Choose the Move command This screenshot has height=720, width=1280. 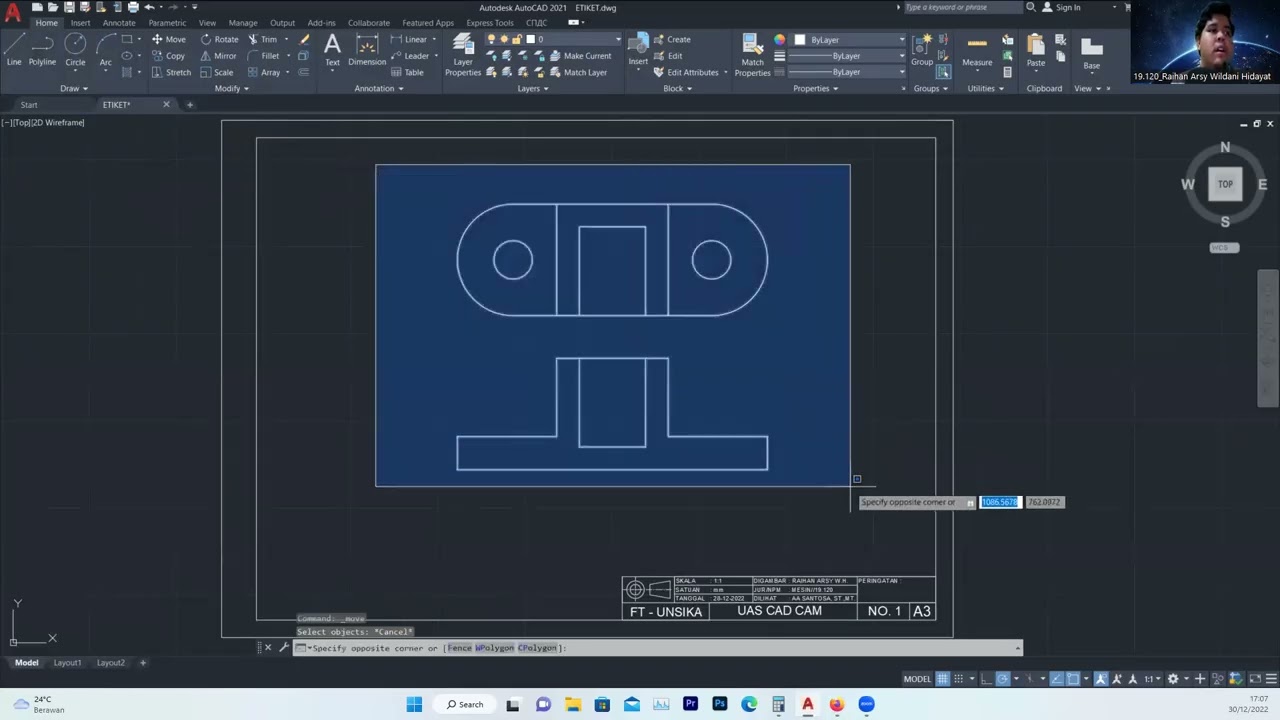(168, 39)
